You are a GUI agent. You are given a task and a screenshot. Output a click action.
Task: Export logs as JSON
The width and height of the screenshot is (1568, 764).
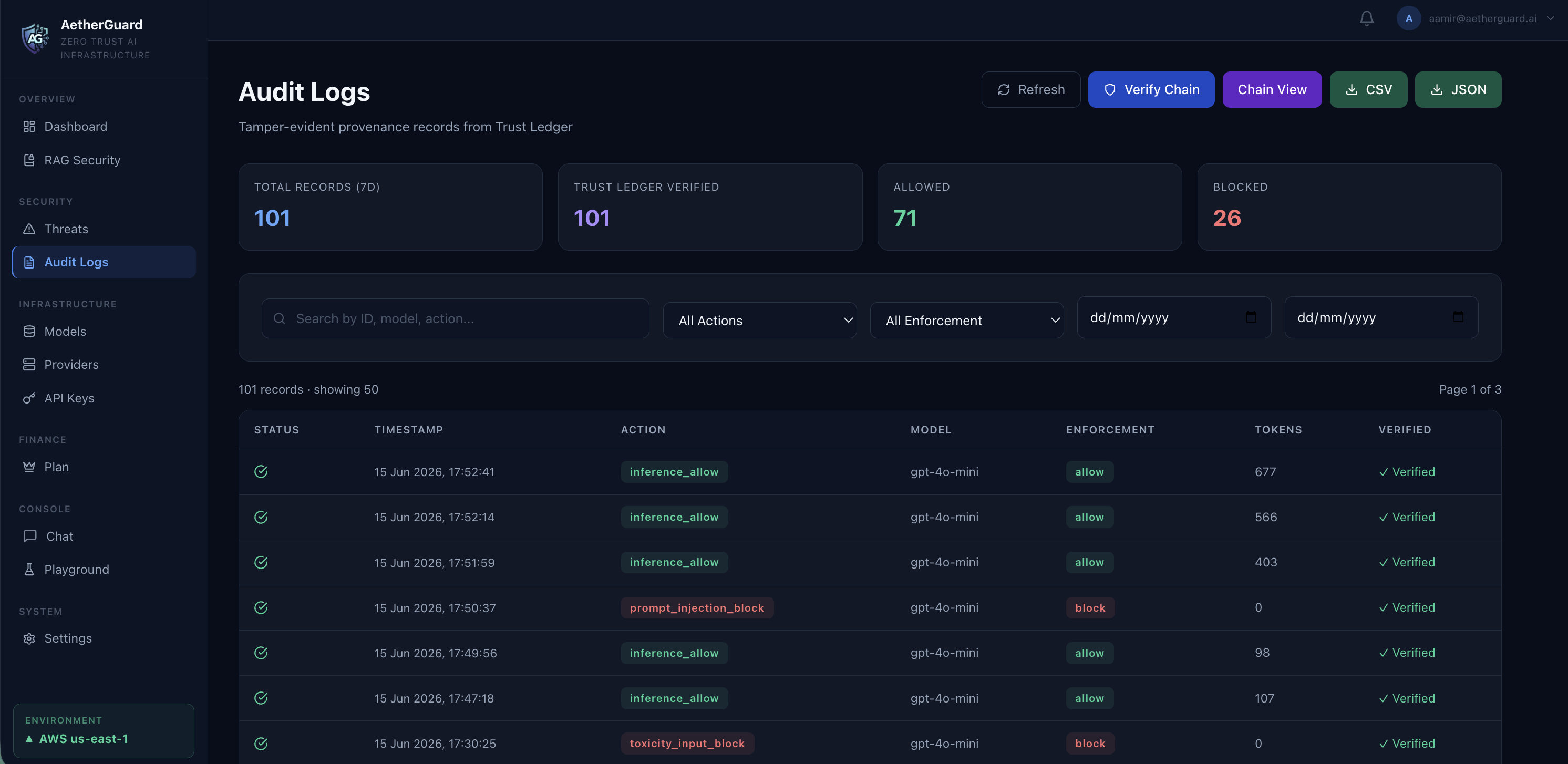[x=1457, y=89]
